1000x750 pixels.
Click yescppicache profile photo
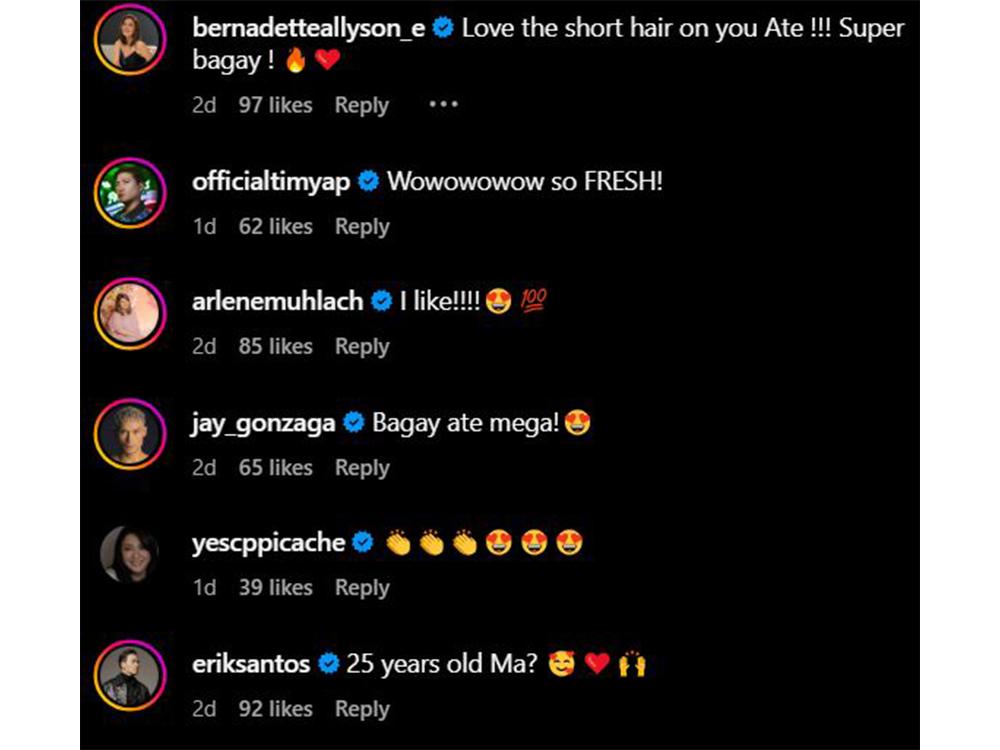pos(130,553)
